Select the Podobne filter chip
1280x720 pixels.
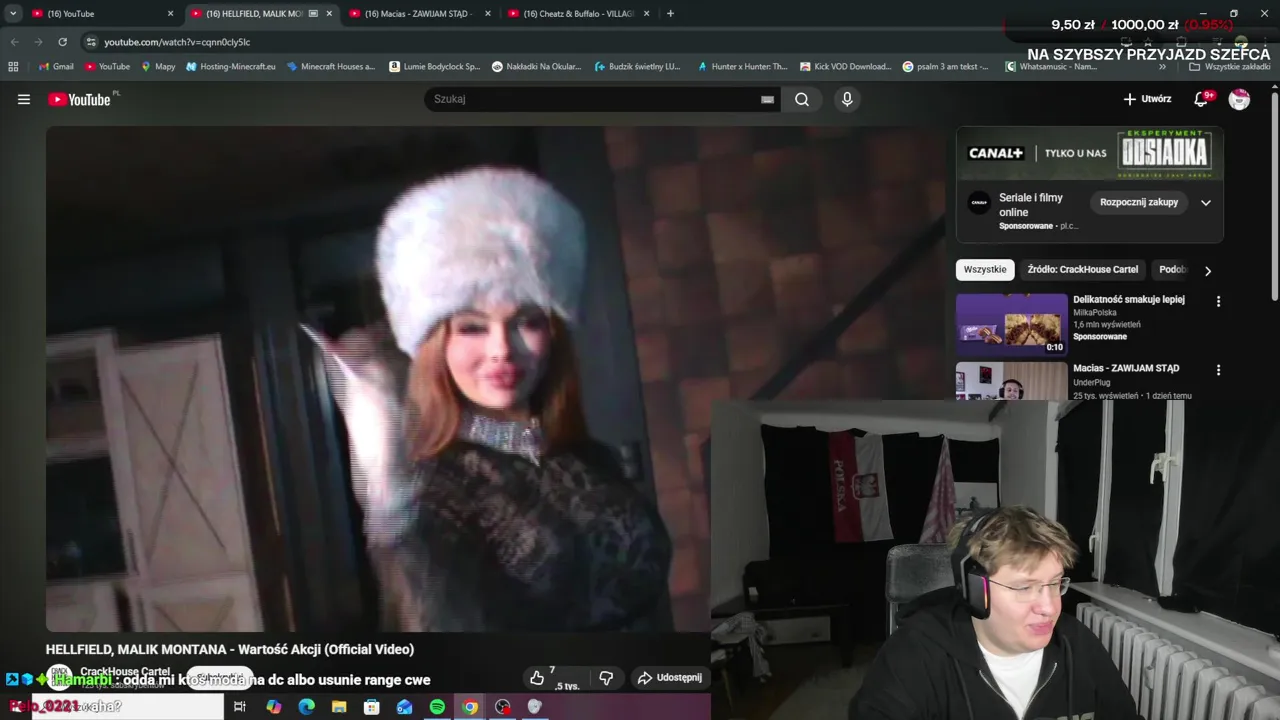click(1172, 270)
